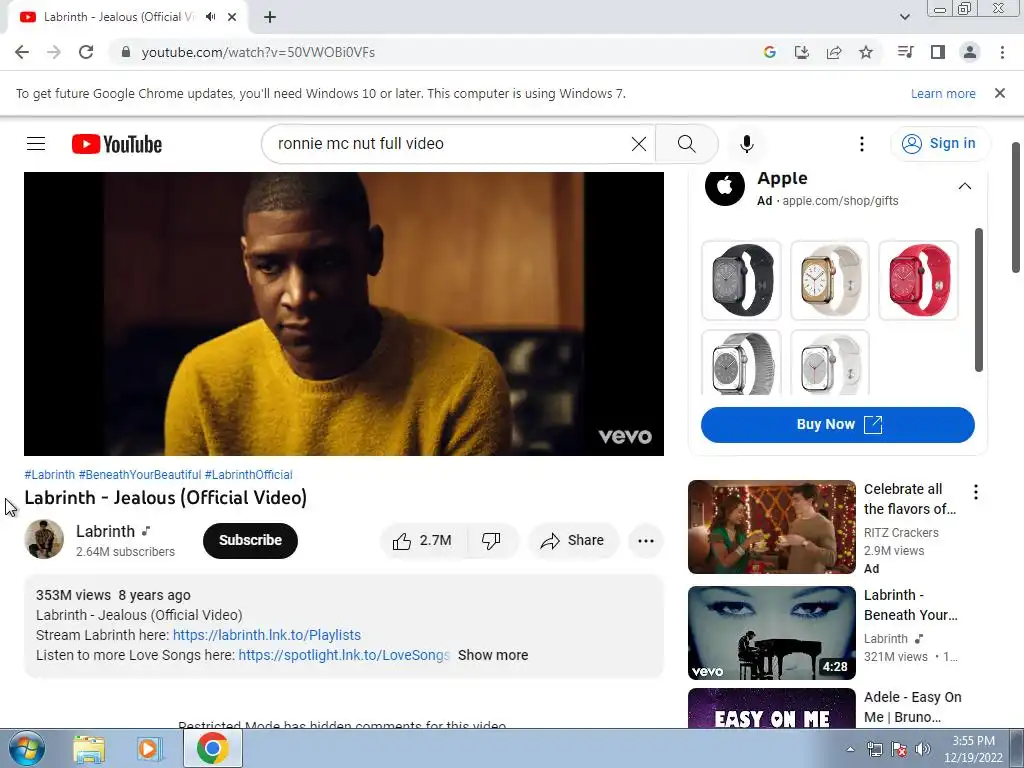Click the Chrome taskbar icon

(x=212, y=748)
